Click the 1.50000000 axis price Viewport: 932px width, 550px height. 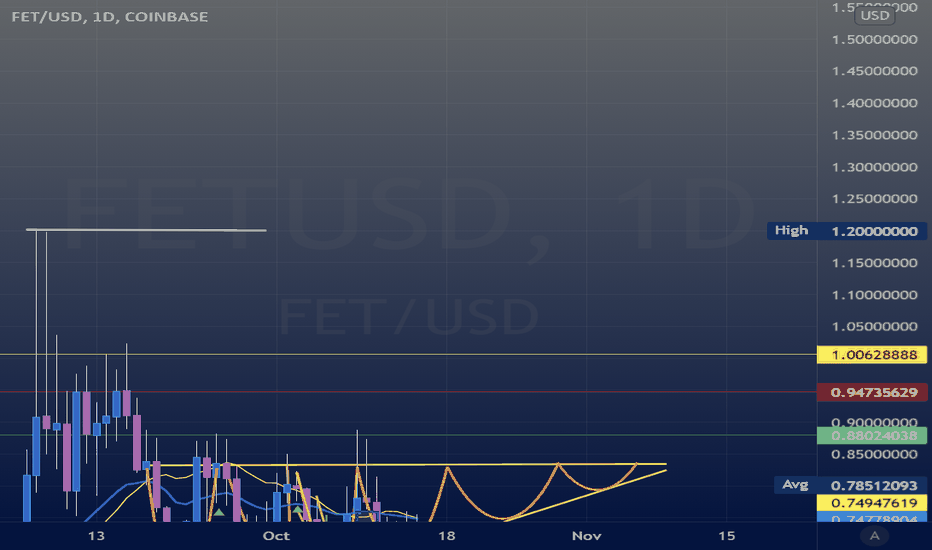[874, 40]
